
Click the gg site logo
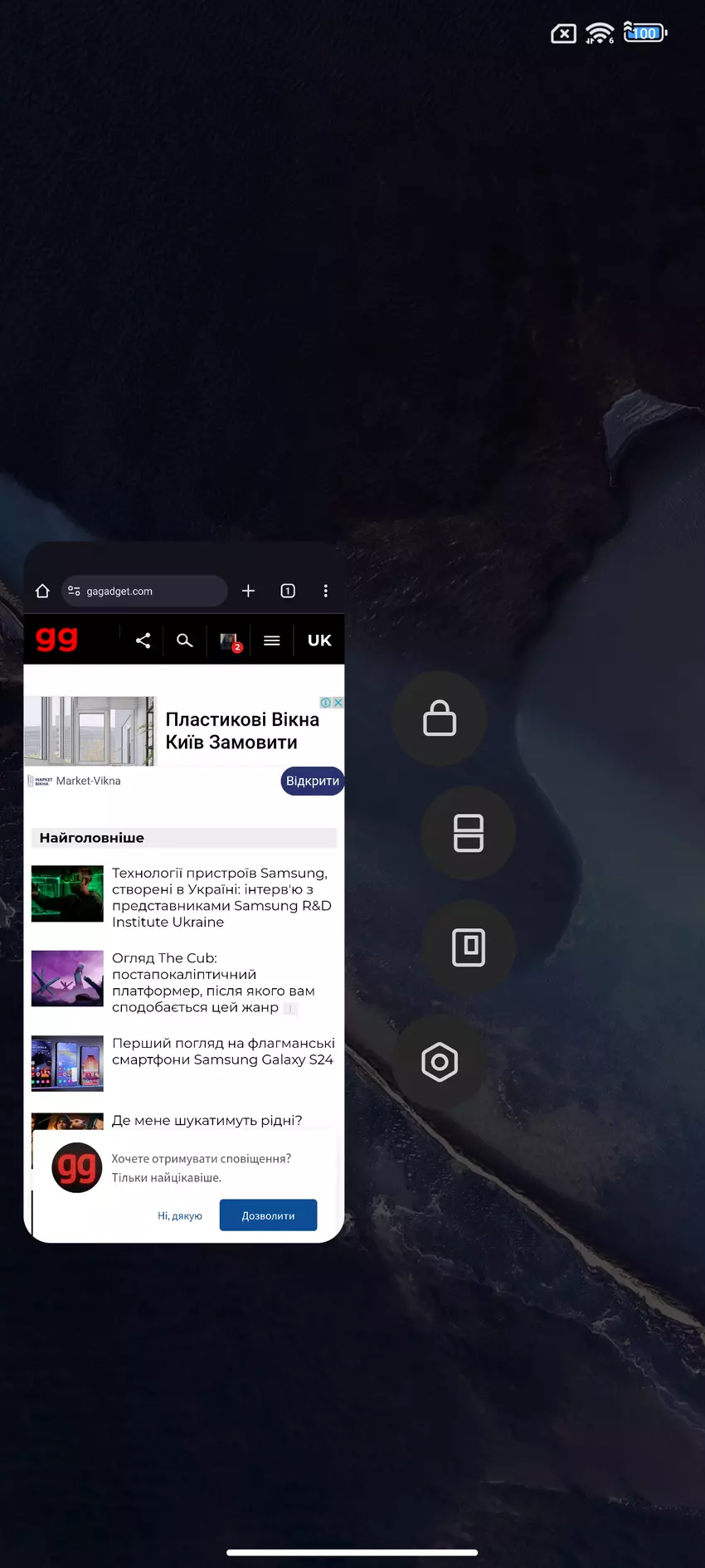[x=56, y=640]
